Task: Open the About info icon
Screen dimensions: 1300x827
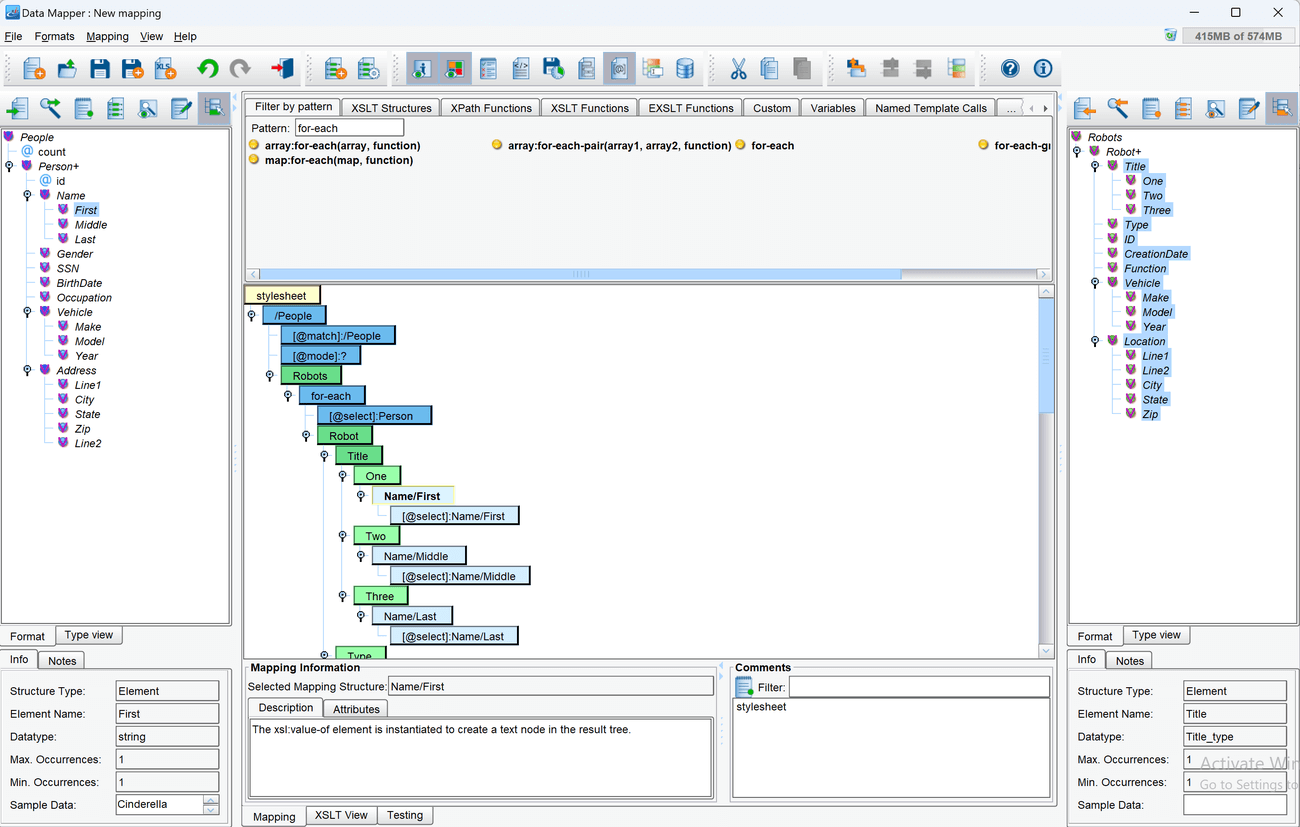Action: tap(1043, 68)
